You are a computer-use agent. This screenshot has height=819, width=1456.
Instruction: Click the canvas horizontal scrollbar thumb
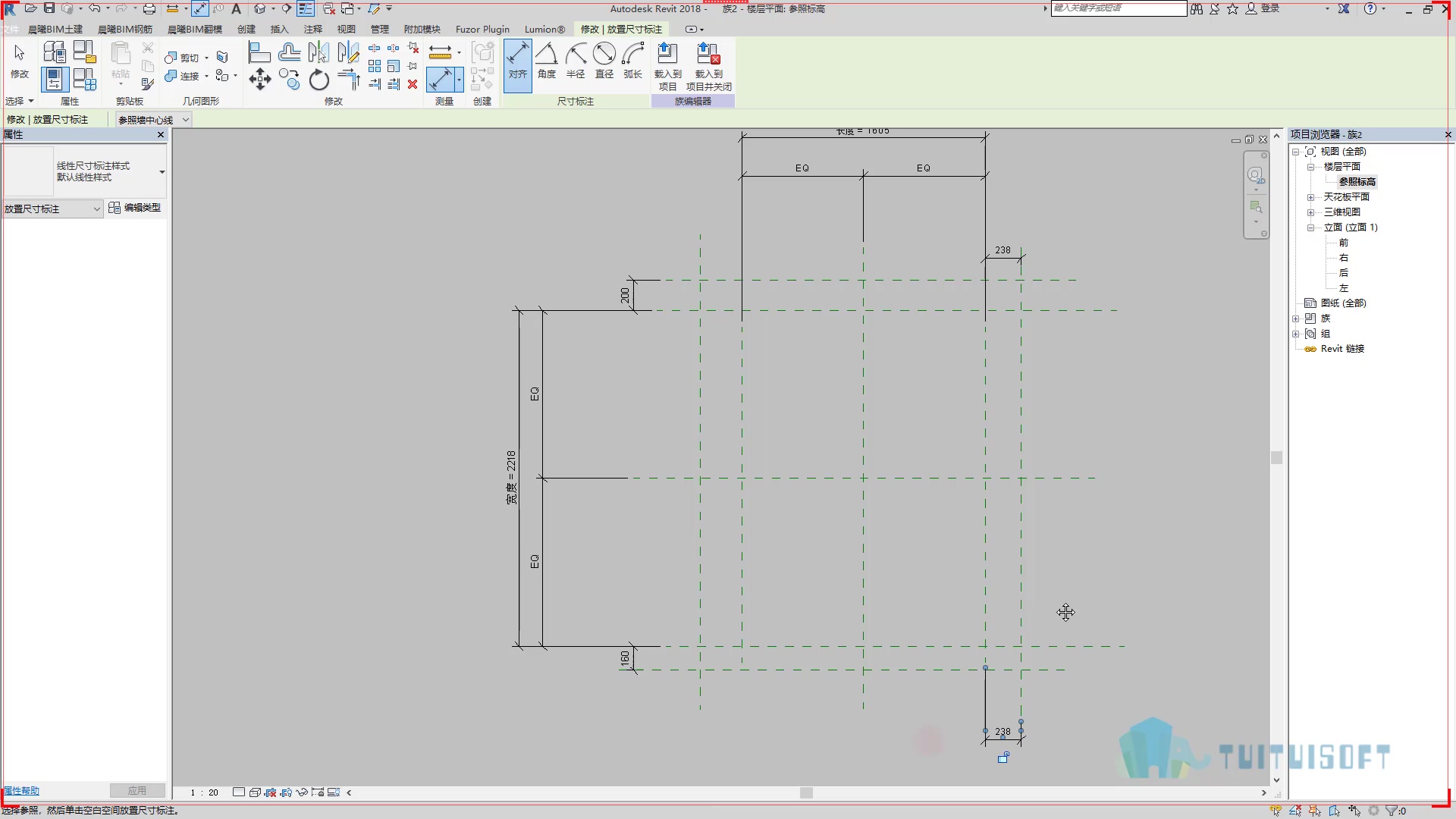806,792
